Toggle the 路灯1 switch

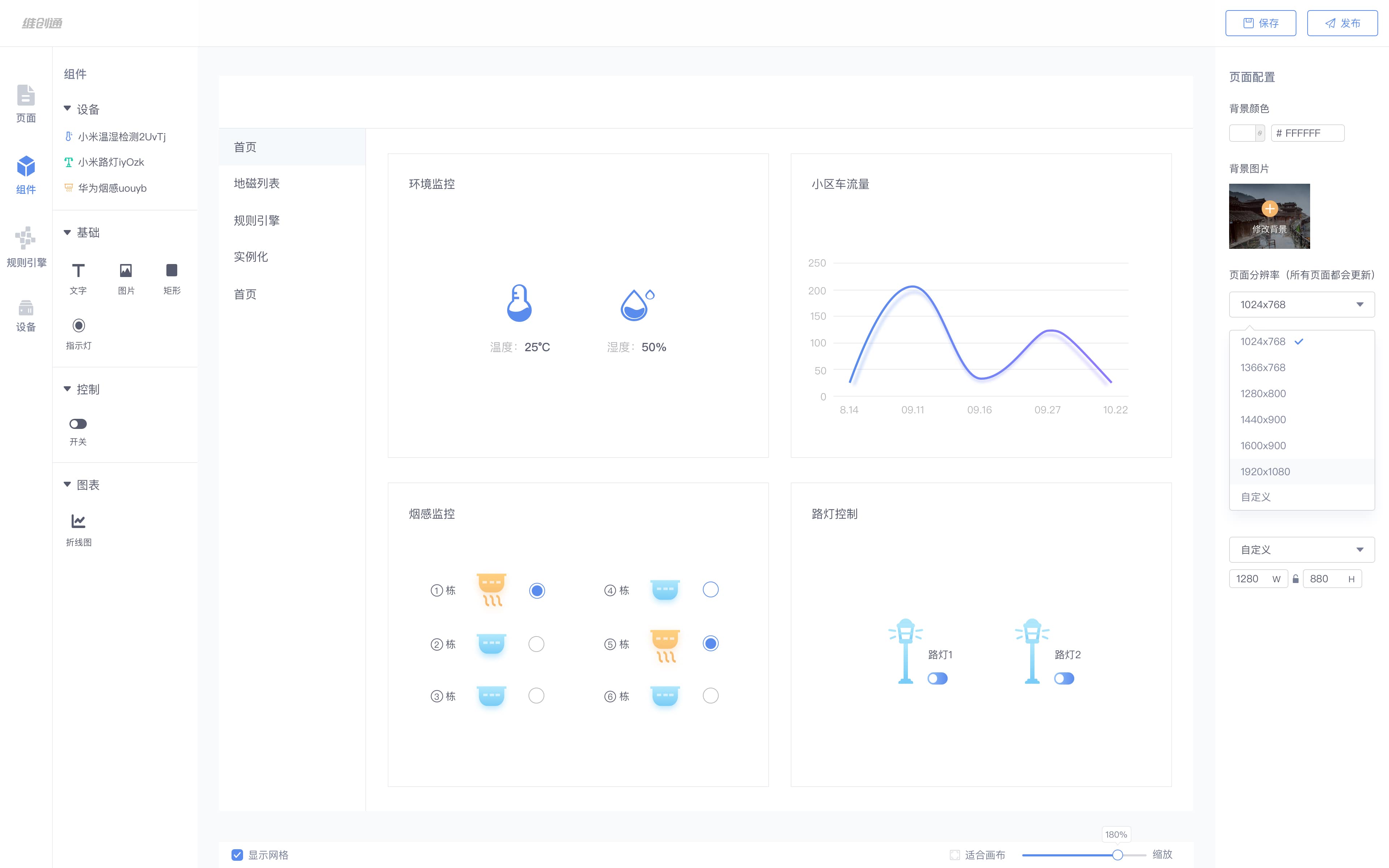(937, 678)
